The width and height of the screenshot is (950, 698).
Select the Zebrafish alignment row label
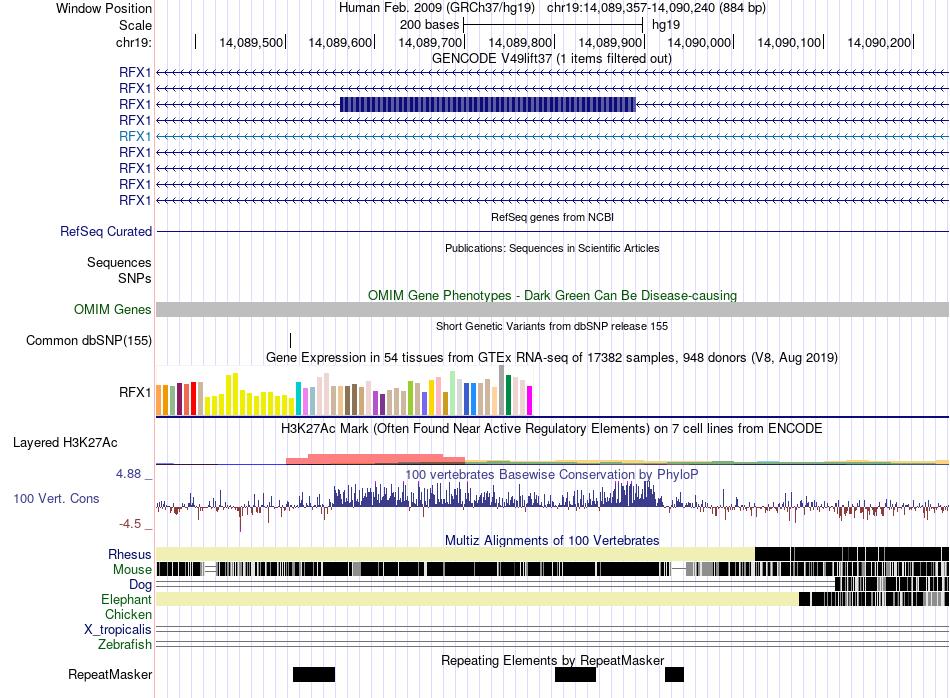click(125, 645)
